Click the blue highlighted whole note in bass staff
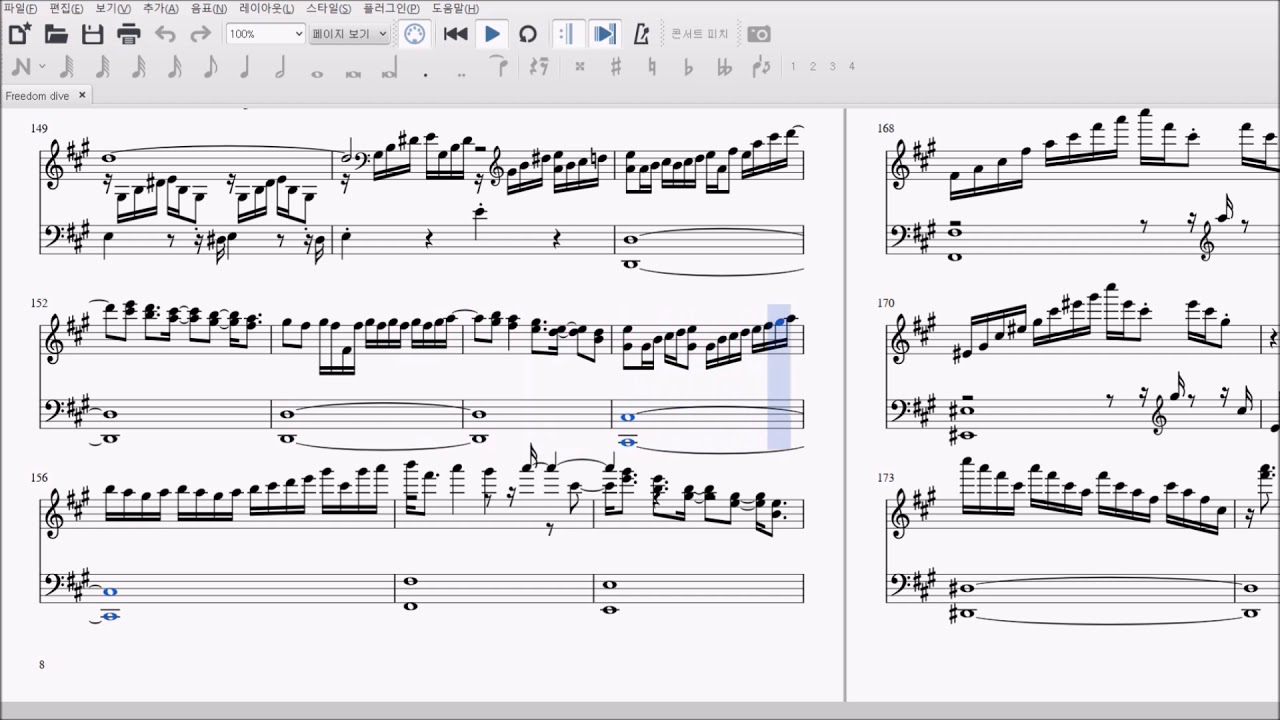This screenshot has height=720, width=1280. [627, 417]
